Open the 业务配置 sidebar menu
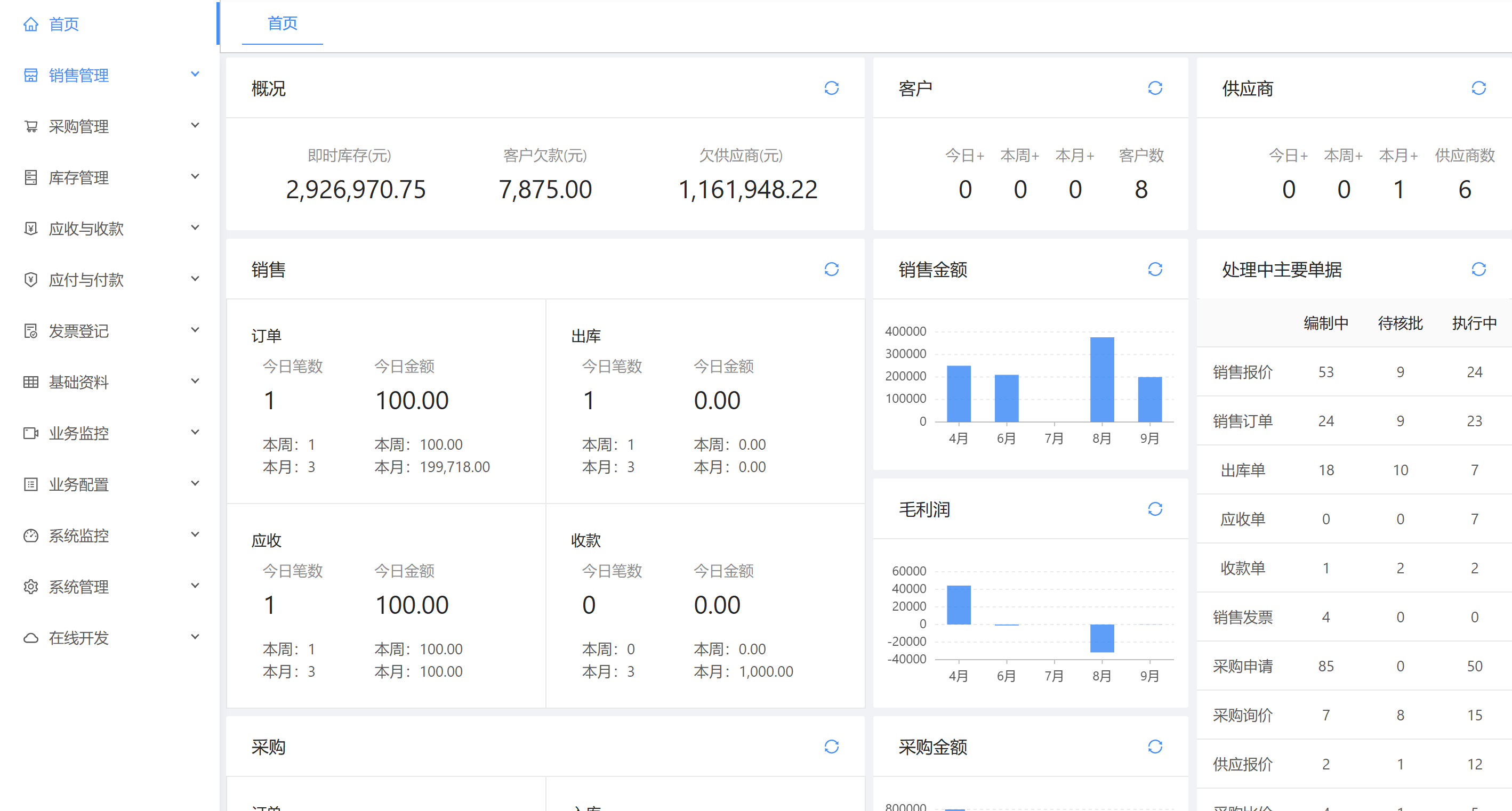 point(110,484)
